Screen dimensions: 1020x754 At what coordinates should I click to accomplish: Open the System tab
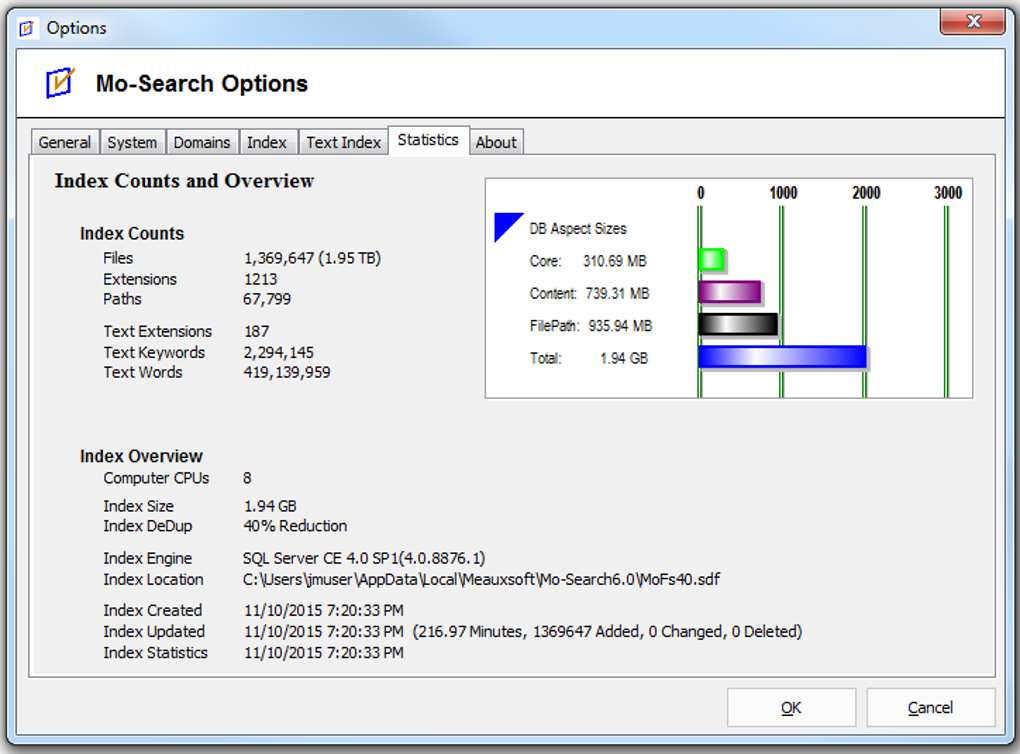(132, 142)
